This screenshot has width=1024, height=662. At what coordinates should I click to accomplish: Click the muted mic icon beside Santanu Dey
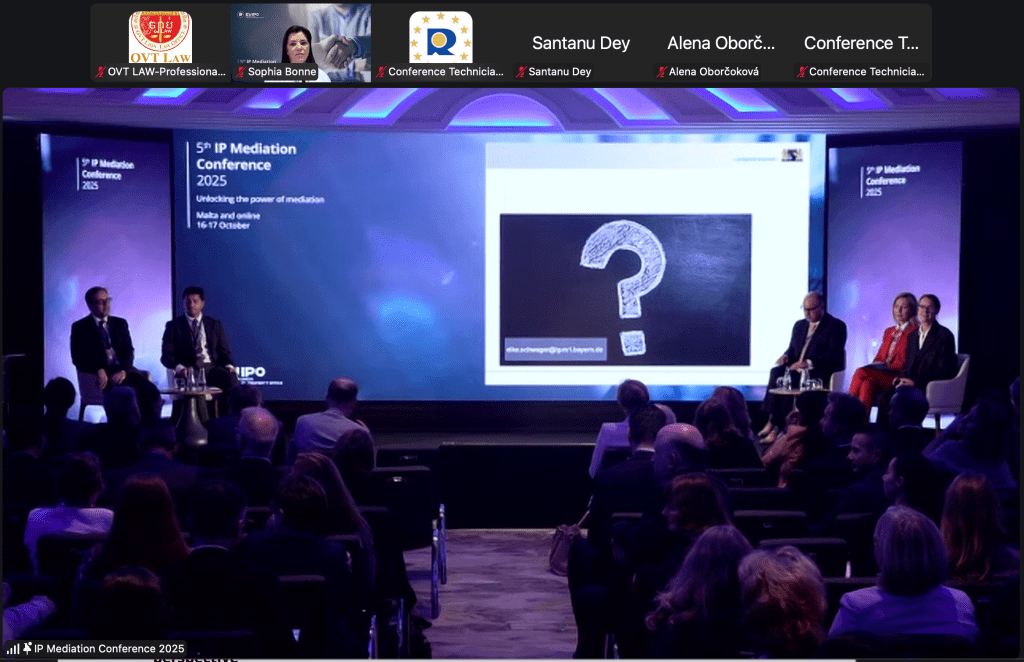[x=521, y=72]
